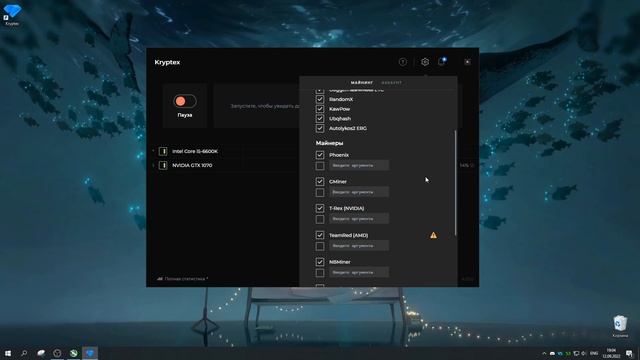Open the Полная статистика link
This screenshot has width=640, height=360.
pyautogui.click(x=183, y=279)
